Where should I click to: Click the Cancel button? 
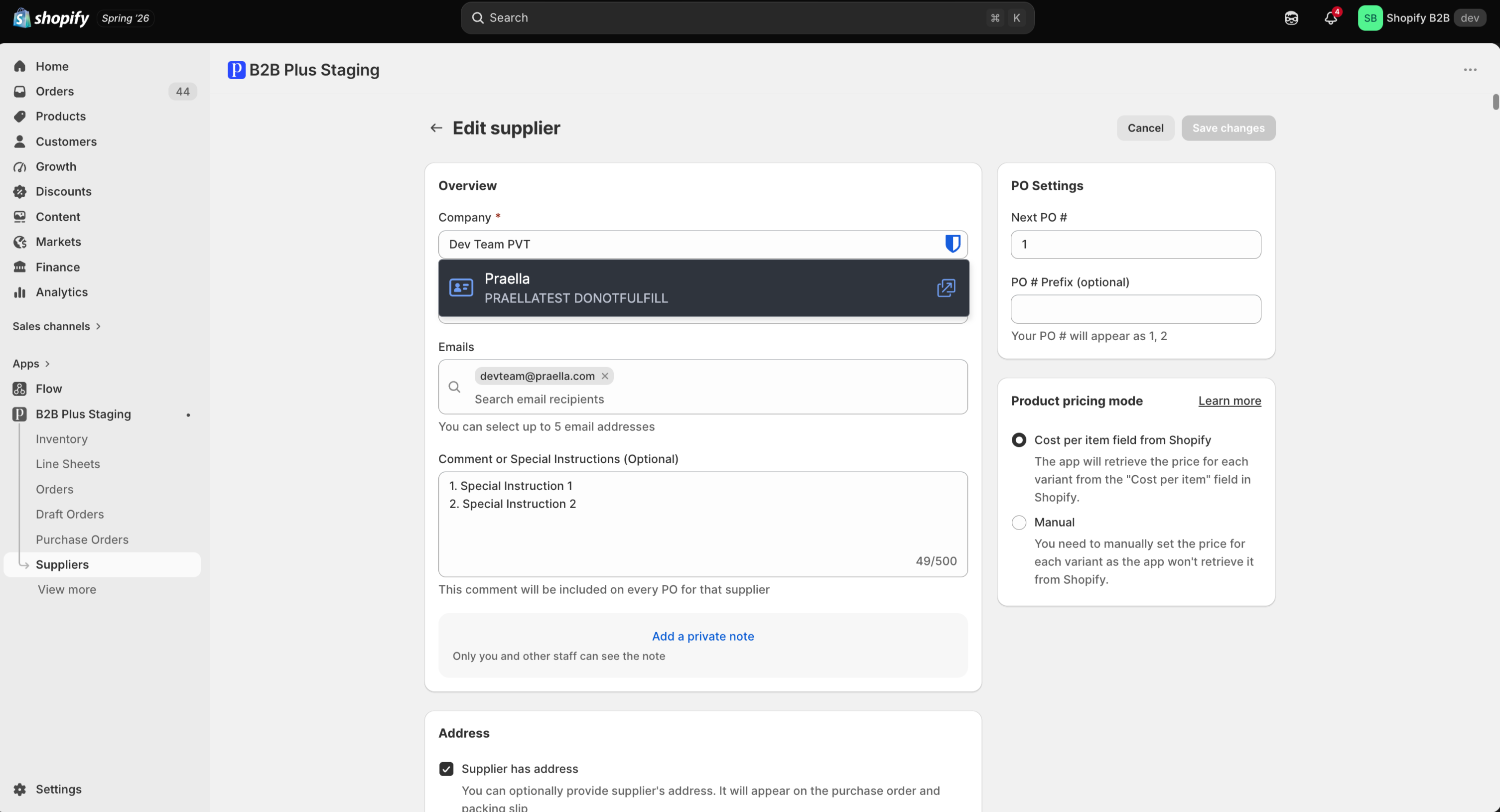[x=1145, y=128]
